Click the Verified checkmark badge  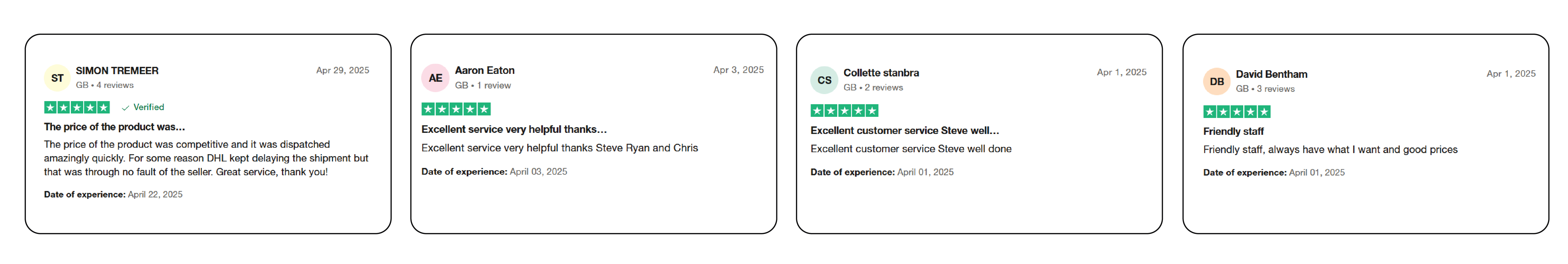[143, 107]
